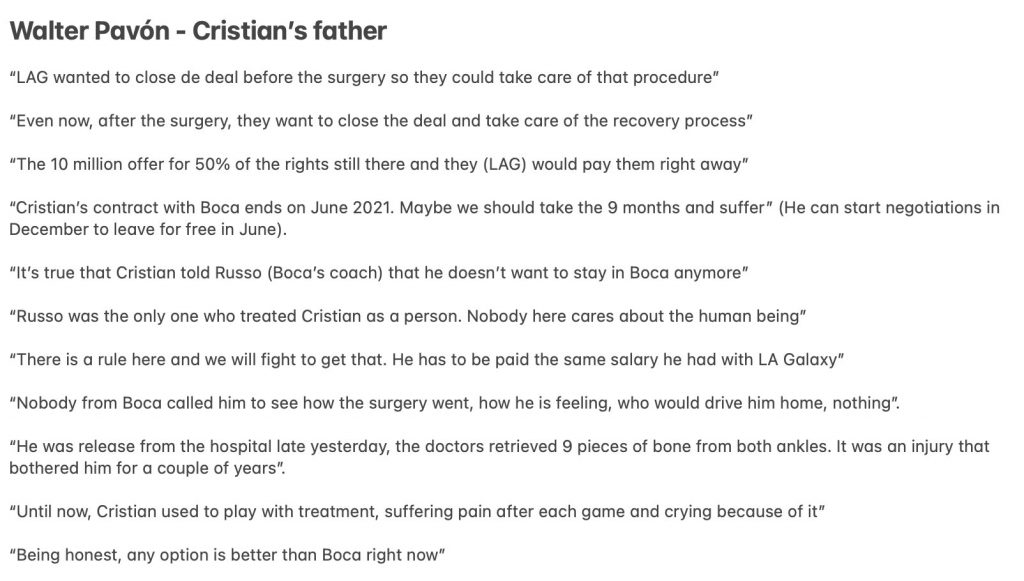1024x581 pixels.
Task: Click the heading Walter Pavón - Cristian's father
Action: (x=198, y=31)
